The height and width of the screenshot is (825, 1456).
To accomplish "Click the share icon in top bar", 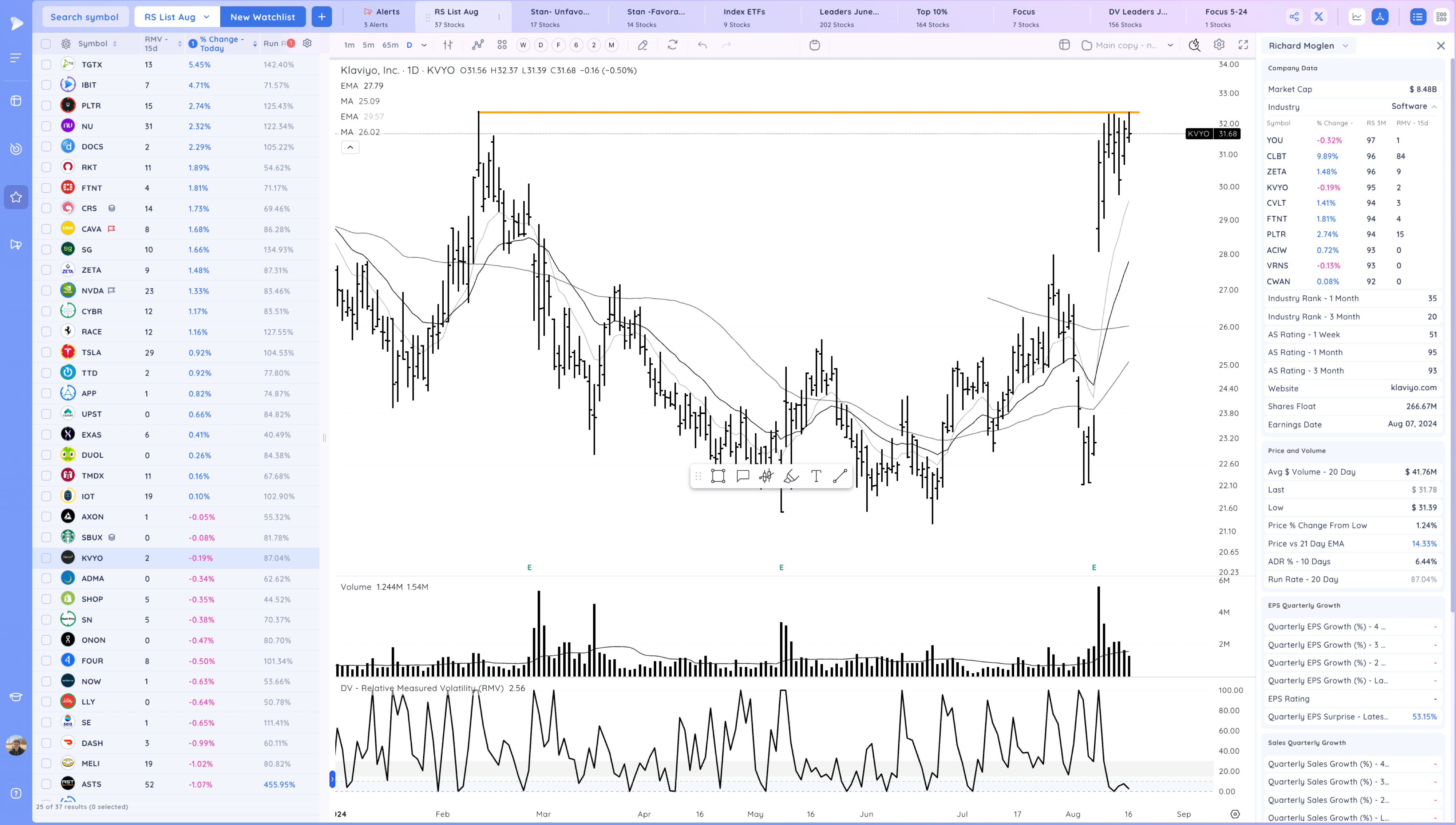I will [1294, 17].
